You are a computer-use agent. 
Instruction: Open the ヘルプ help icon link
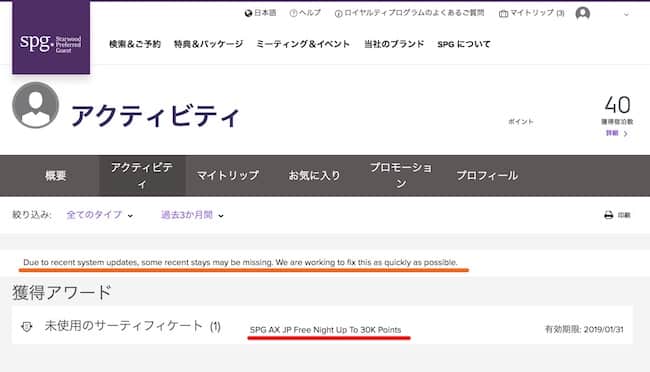tap(293, 13)
